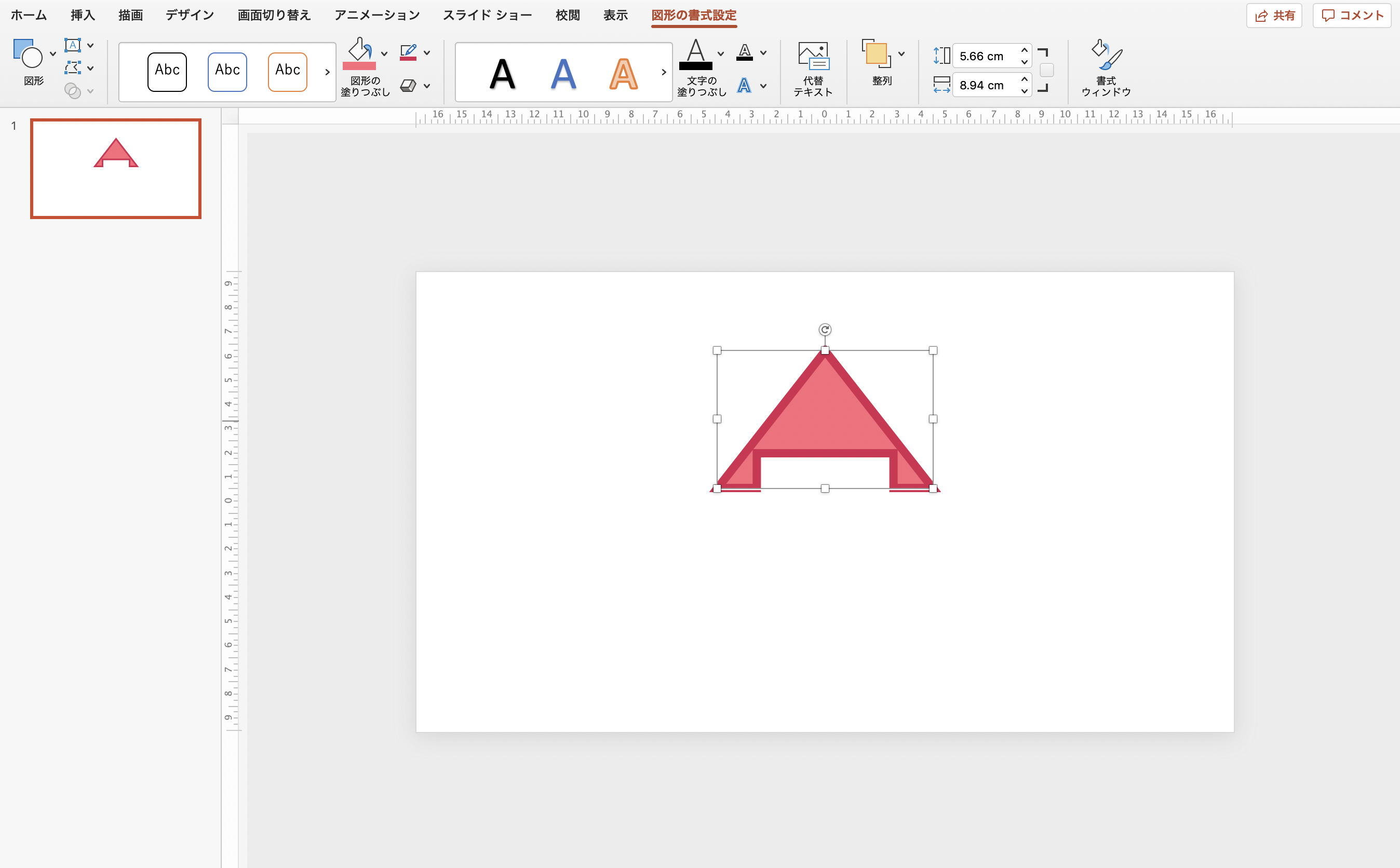1400x868 pixels.
Task: Click the text box insert icon
Action: pyautogui.click(x=72, y=45)
